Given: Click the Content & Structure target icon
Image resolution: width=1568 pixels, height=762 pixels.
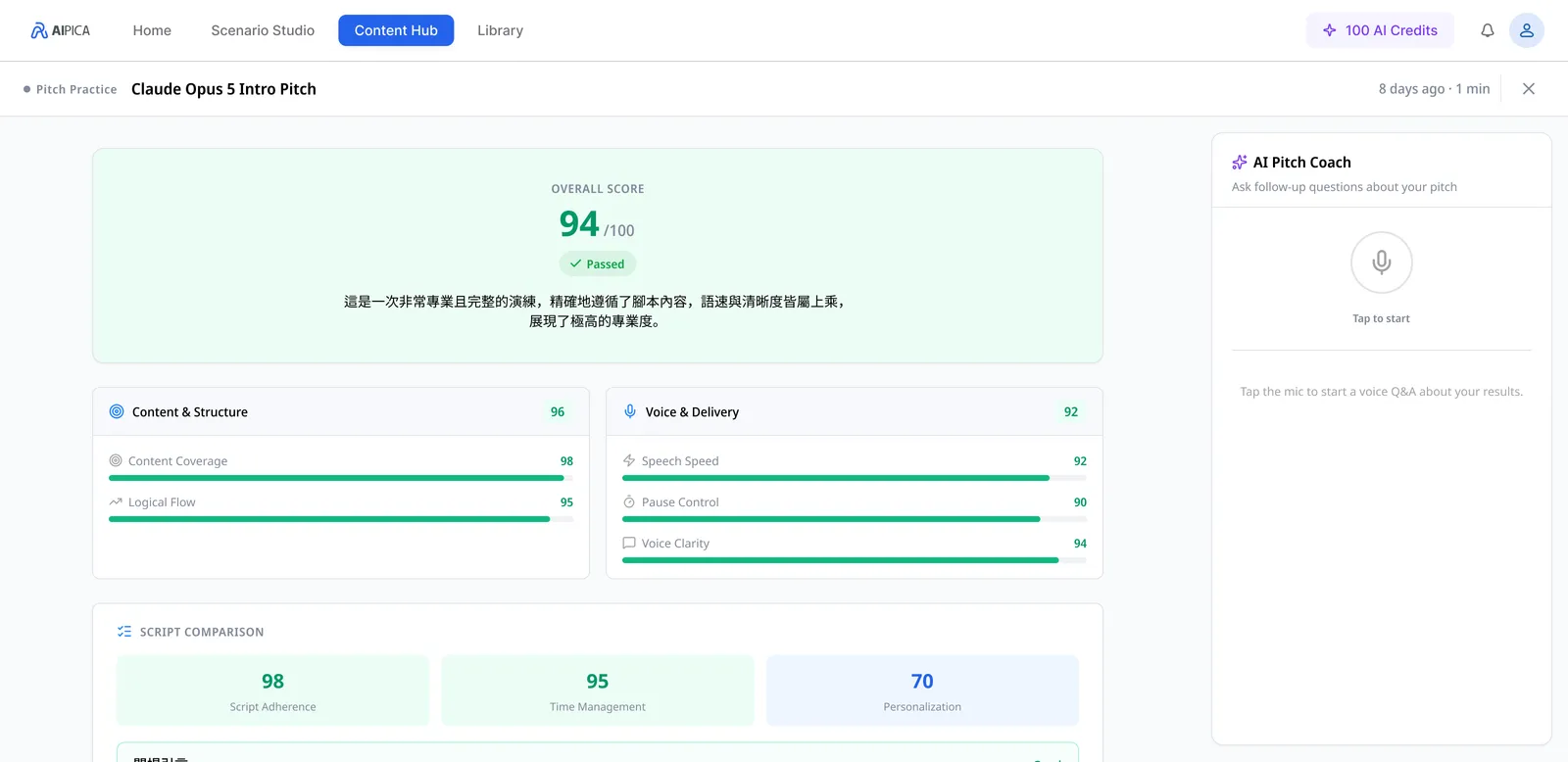Looking at the screenshot, I should point(117,412).
